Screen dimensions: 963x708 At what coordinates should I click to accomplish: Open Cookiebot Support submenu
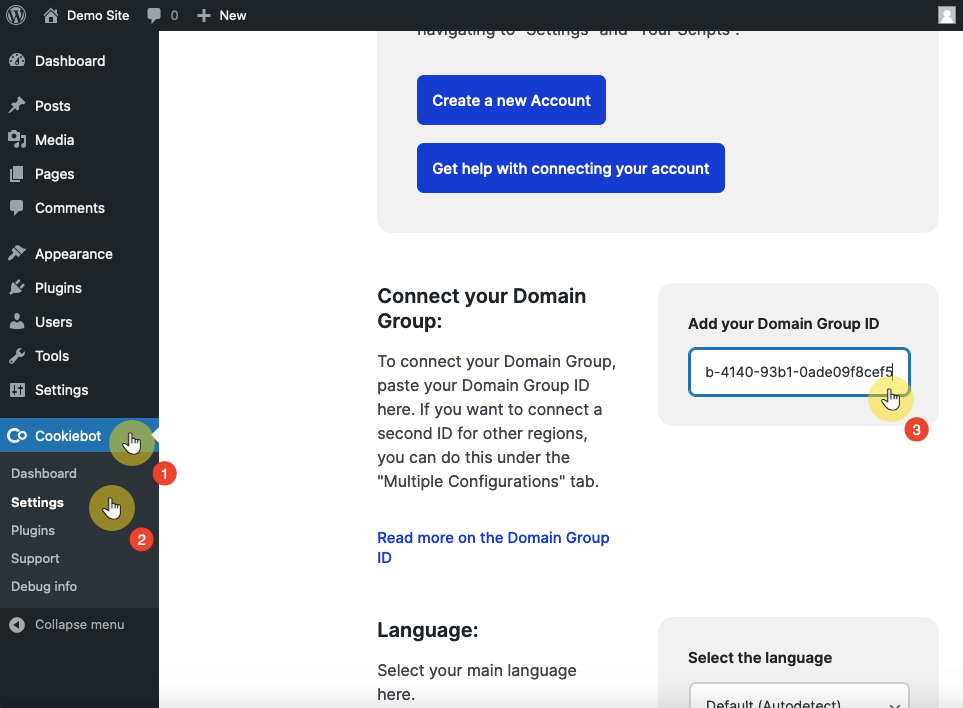(35, 558)
